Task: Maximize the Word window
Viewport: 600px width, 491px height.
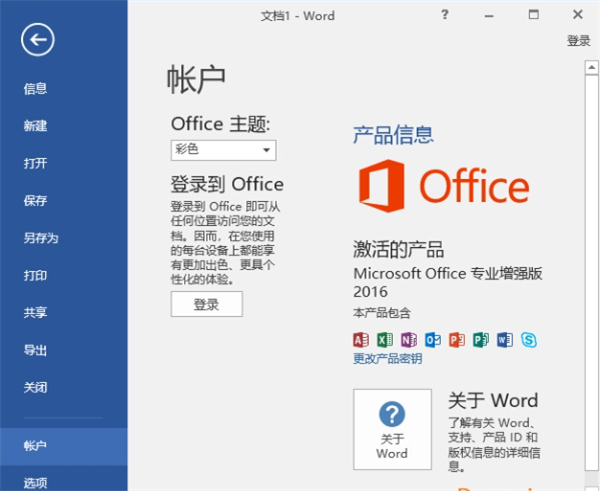Action: 533,15
